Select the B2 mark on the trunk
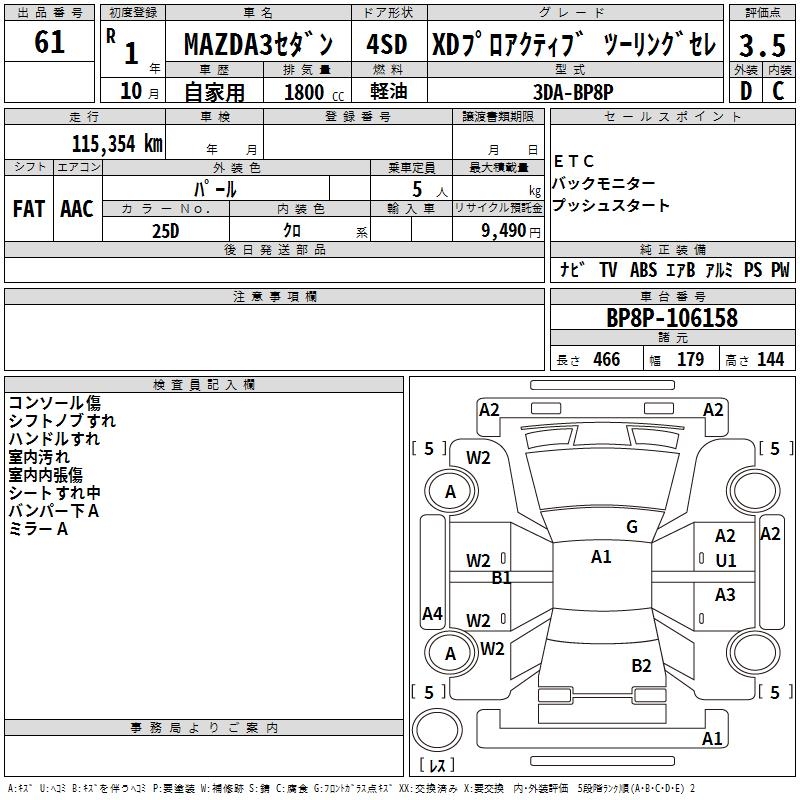The image size is (800, 800). click(x=641, y=665)
